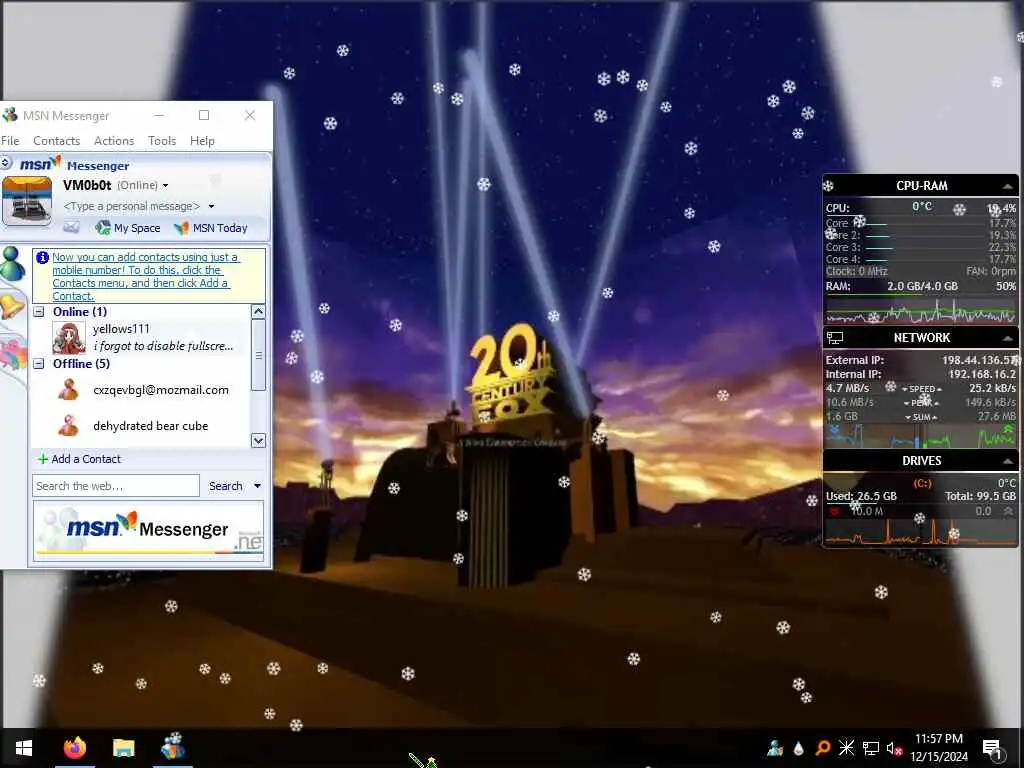Click the Offline (5) group header
1024x768 pixels.
point(81,364)
